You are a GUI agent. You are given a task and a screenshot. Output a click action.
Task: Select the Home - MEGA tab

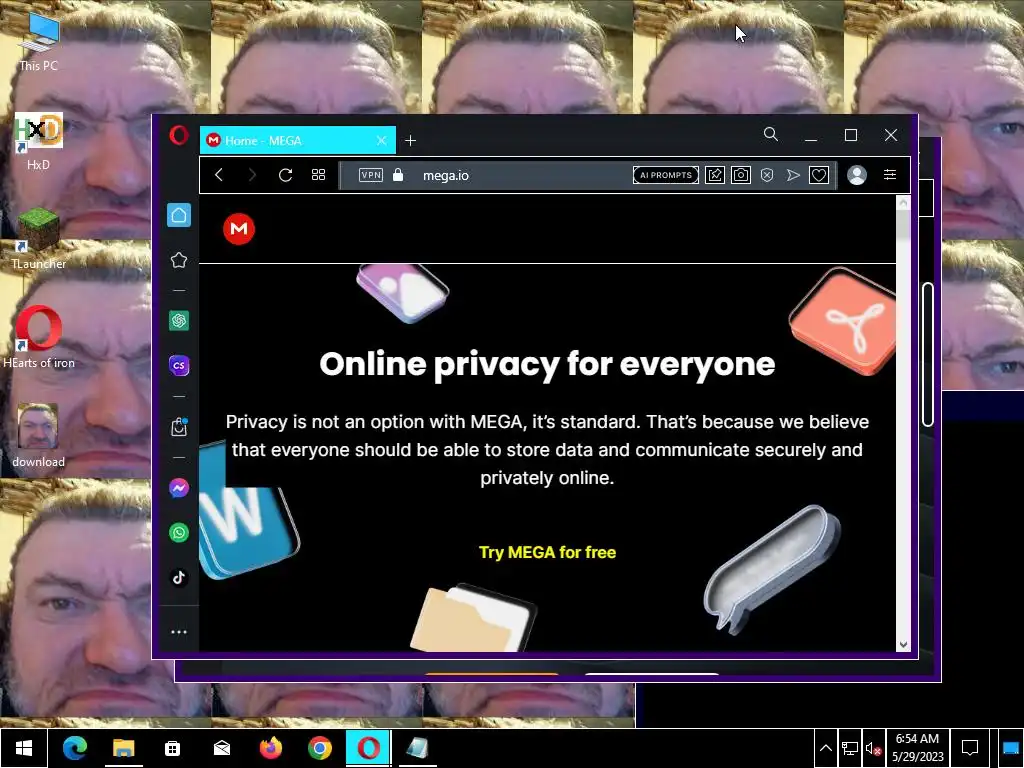click(298, 140)
